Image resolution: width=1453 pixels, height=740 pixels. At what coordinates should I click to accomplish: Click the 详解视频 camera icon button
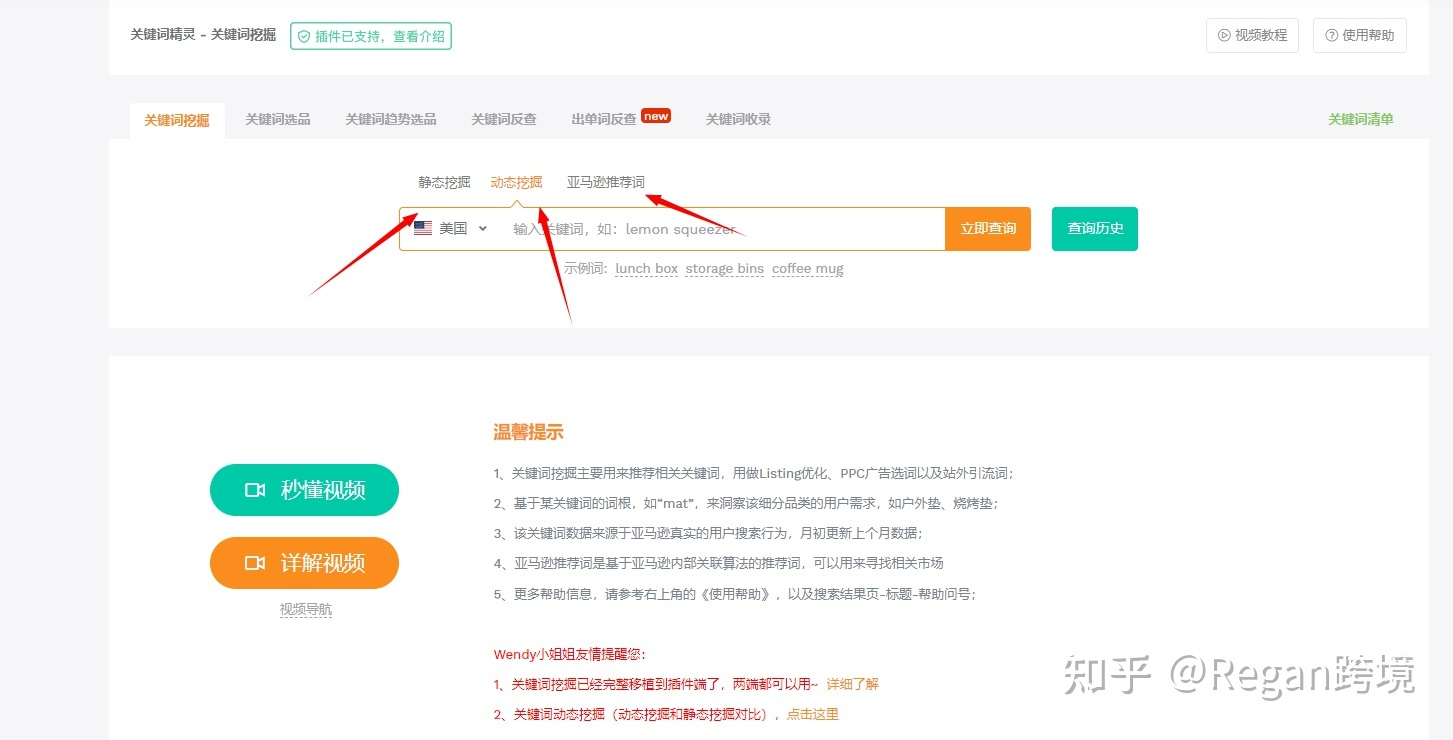[258, 563]
